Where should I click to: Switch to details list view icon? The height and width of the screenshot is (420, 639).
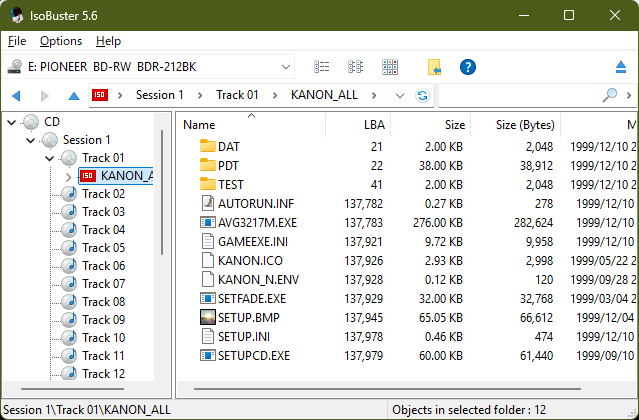coord(322,67)
